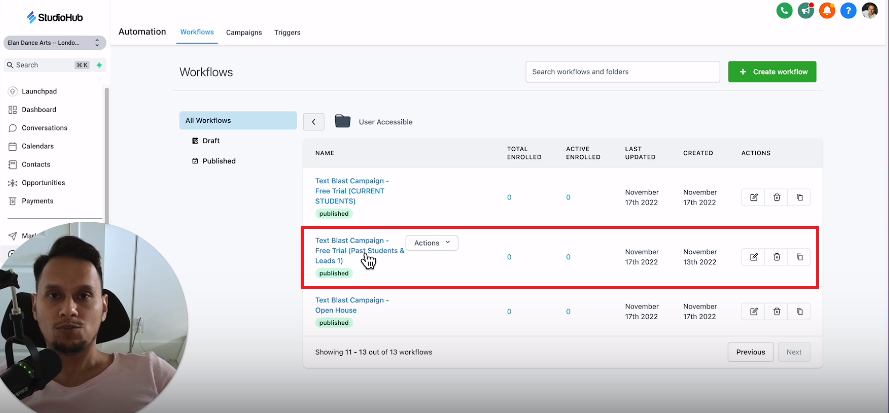Click the User Accessible folder name
The image size is (889, 413).
pos(386,122)
